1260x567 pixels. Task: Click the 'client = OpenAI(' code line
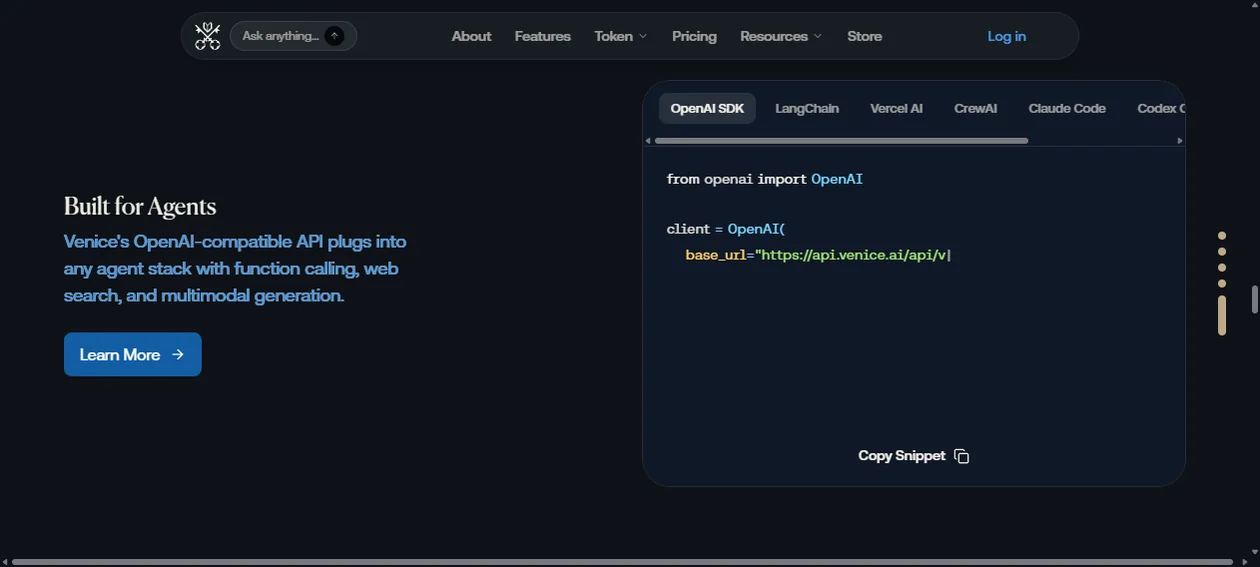pos(726,229)
